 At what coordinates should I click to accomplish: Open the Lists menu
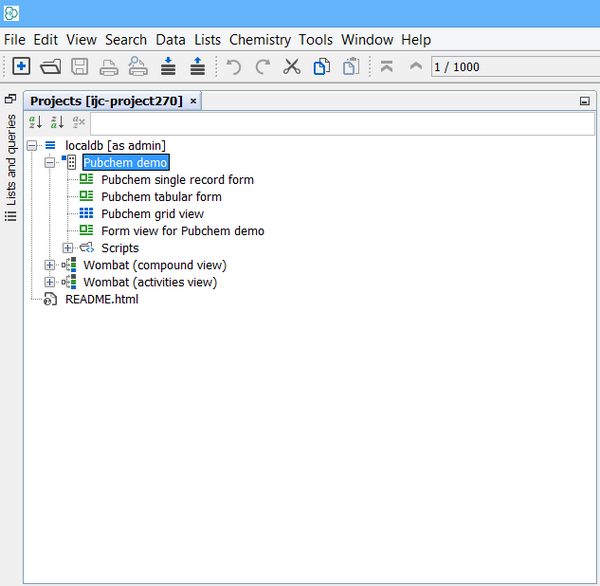[x=207, y=40]
